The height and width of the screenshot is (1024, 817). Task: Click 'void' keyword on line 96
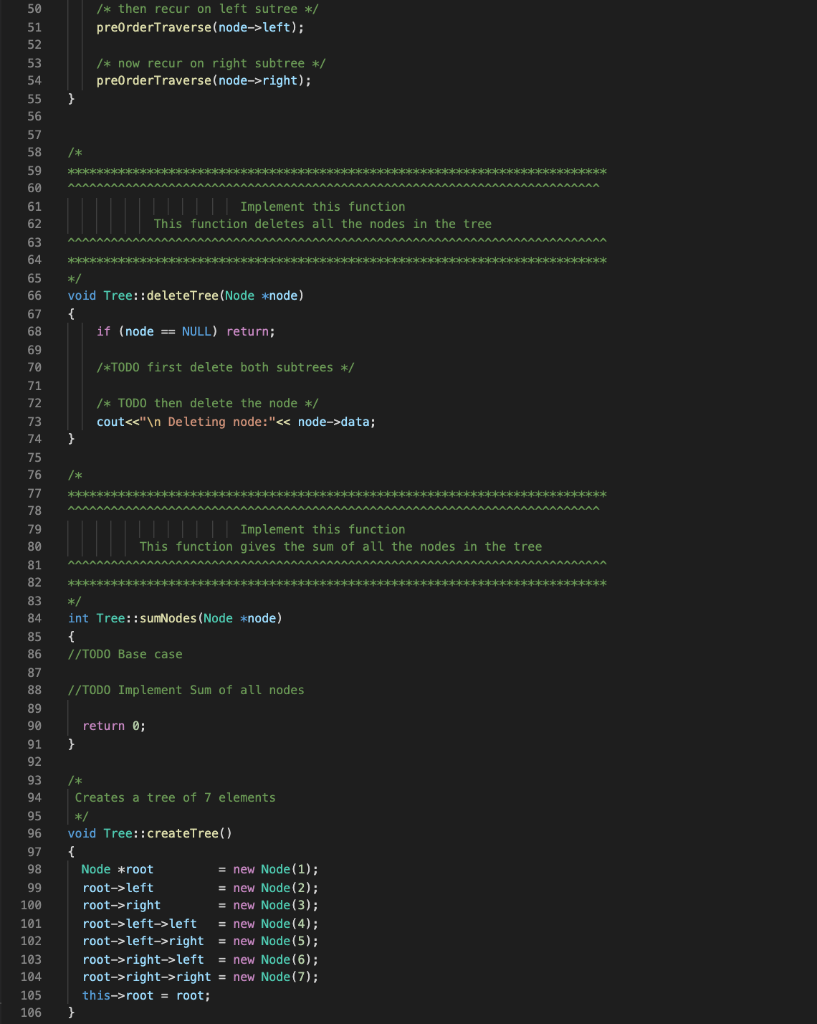click(82, 834)
